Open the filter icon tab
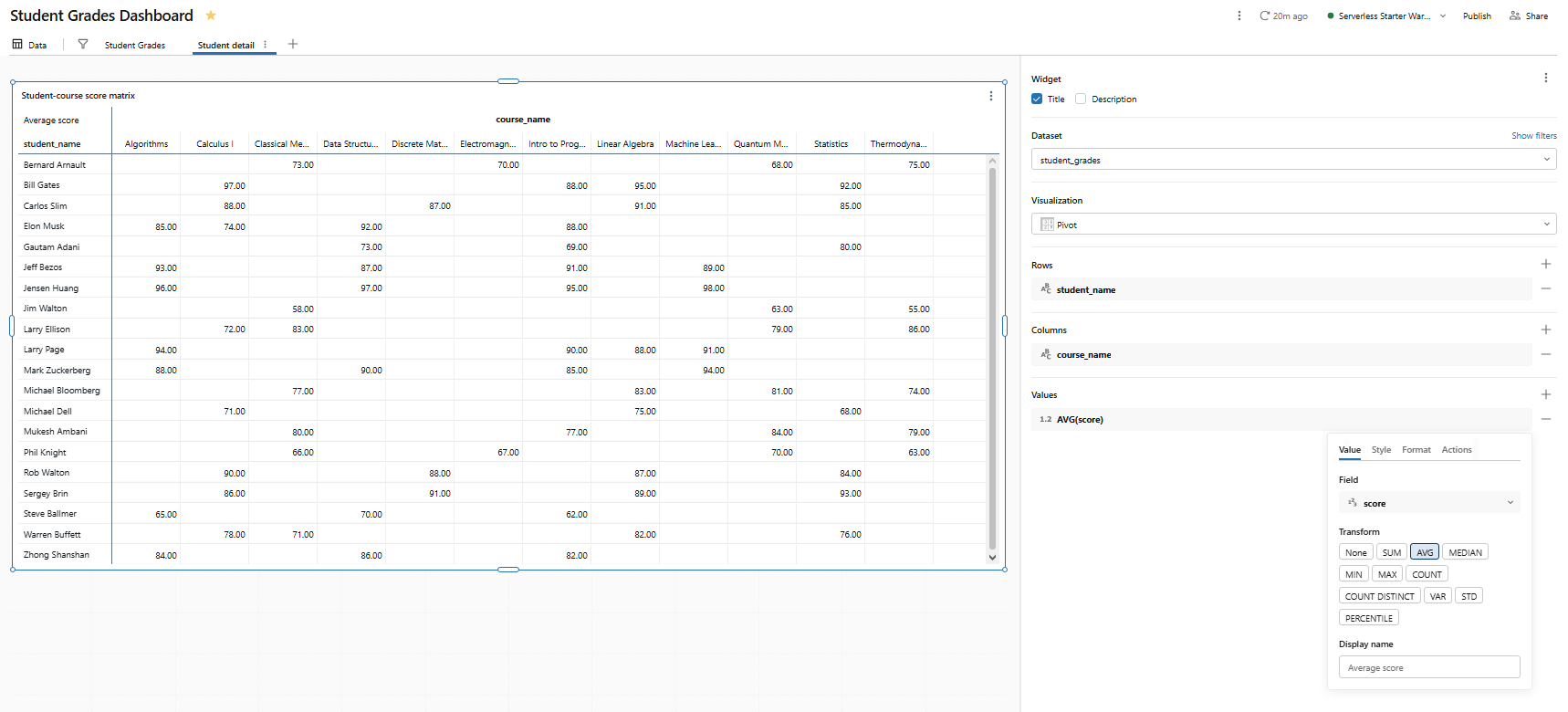 [83, 44]
